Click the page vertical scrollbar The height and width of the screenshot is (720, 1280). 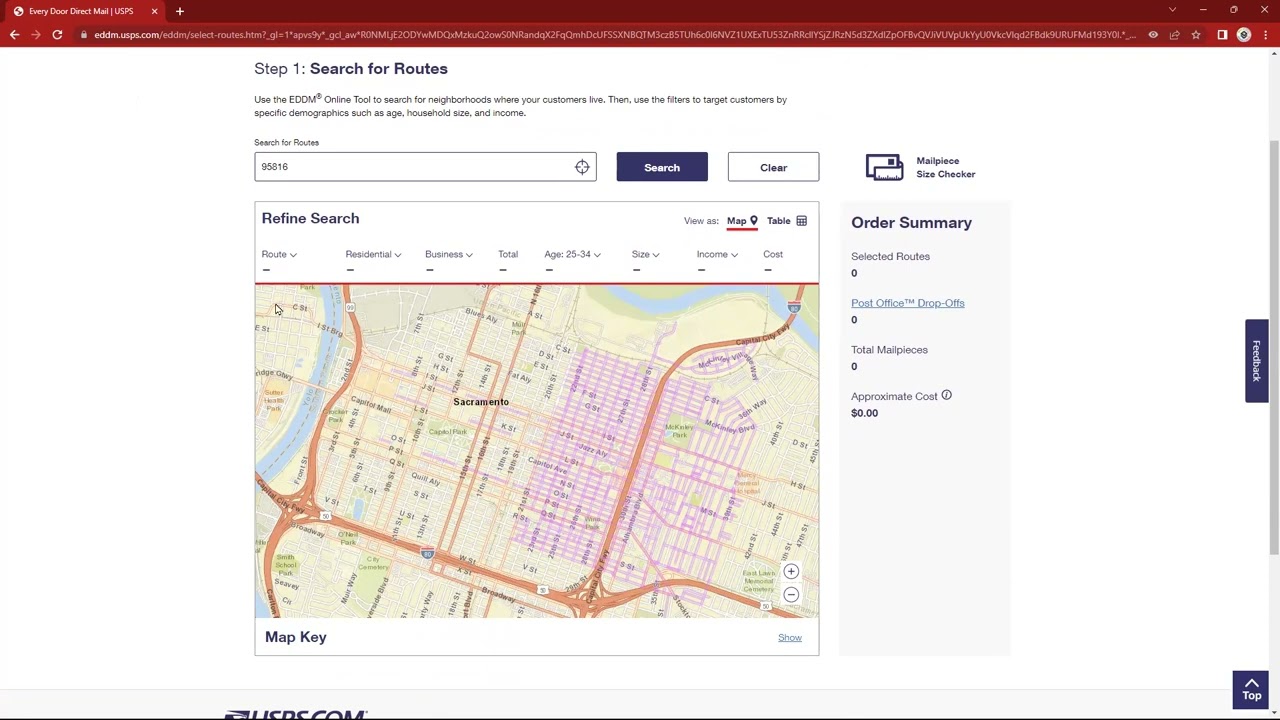[1274, 345]
